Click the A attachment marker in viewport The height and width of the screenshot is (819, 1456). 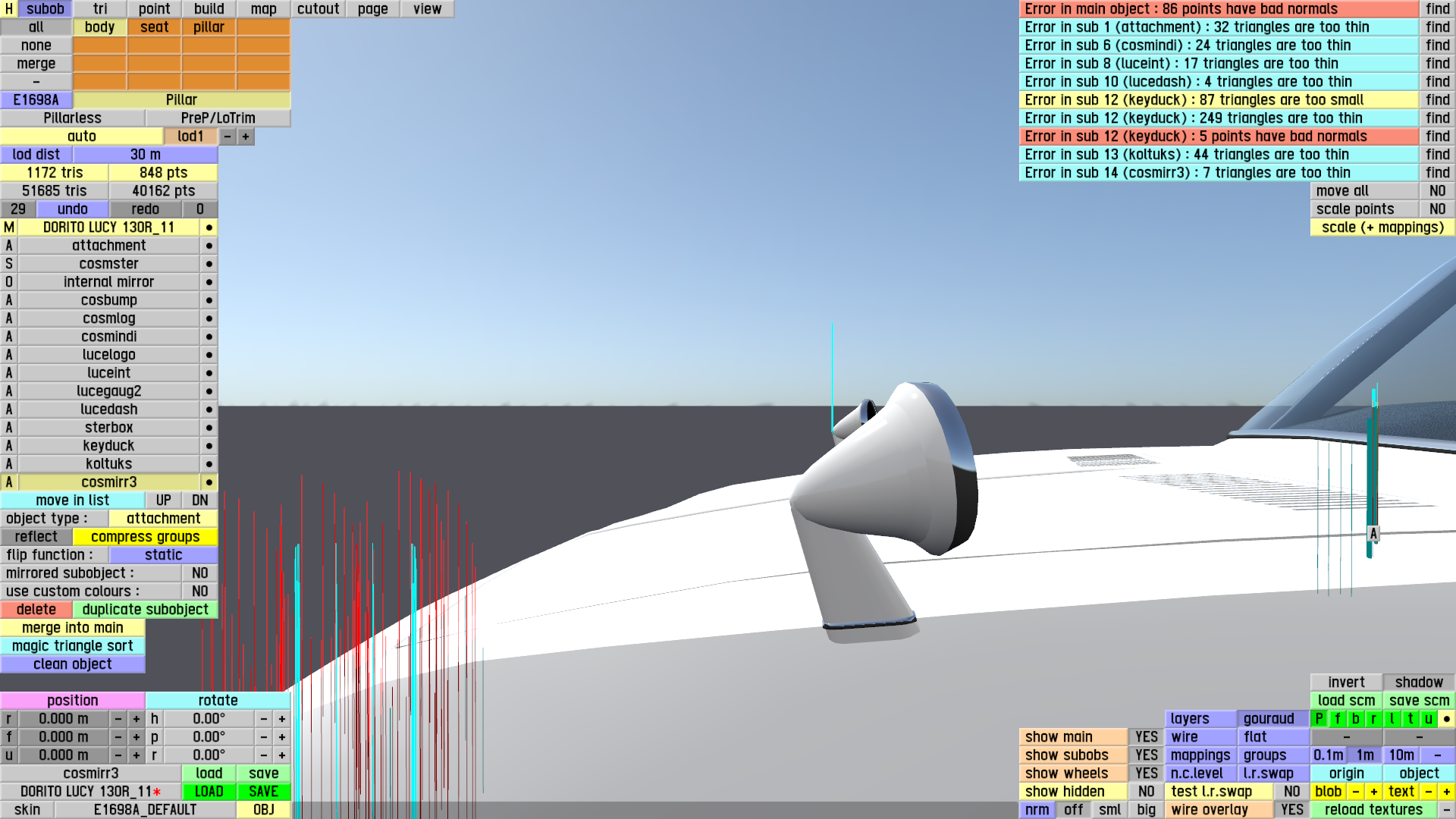[1373, 533]
